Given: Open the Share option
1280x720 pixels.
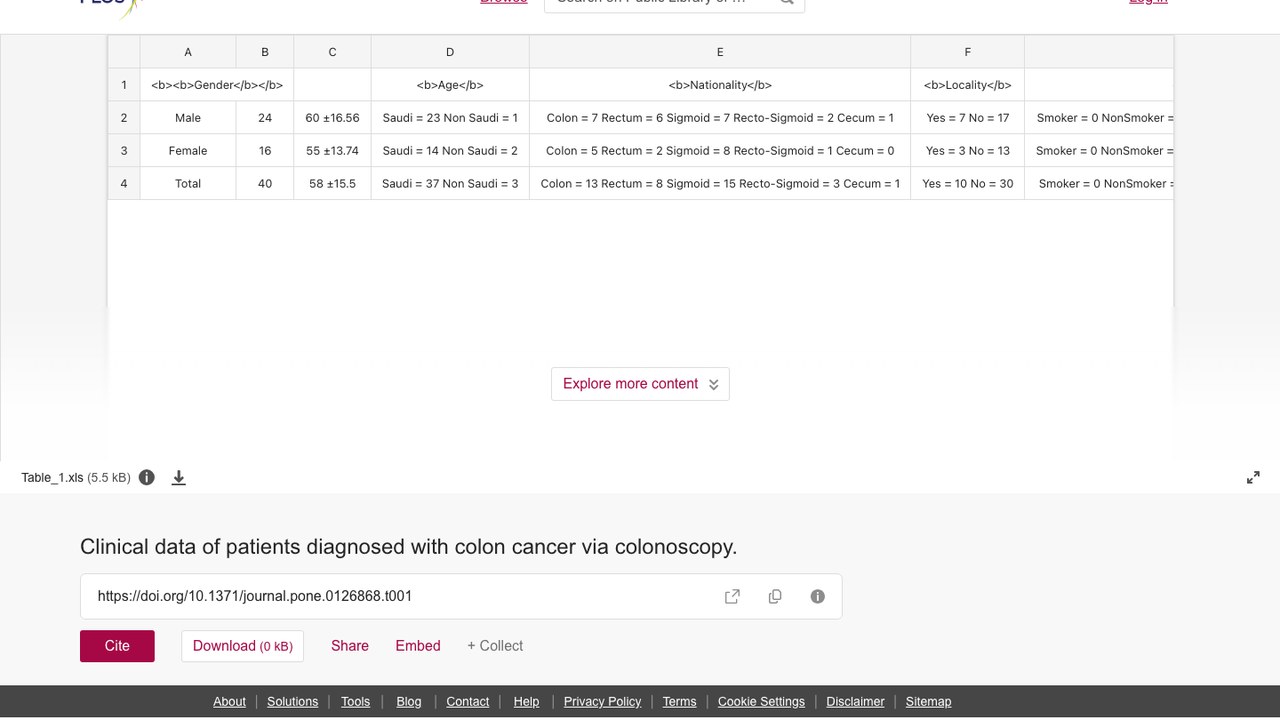Looking at the screenshot, I should coord(350,646).
